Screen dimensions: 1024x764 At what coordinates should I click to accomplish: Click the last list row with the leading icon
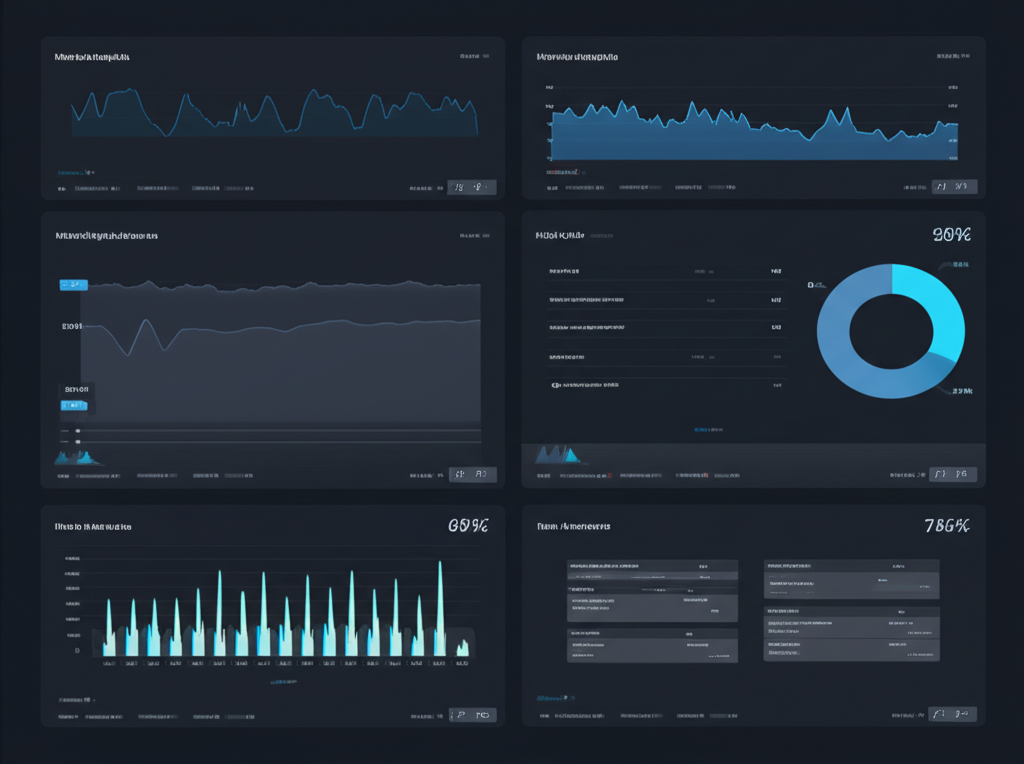click(665, 384)
